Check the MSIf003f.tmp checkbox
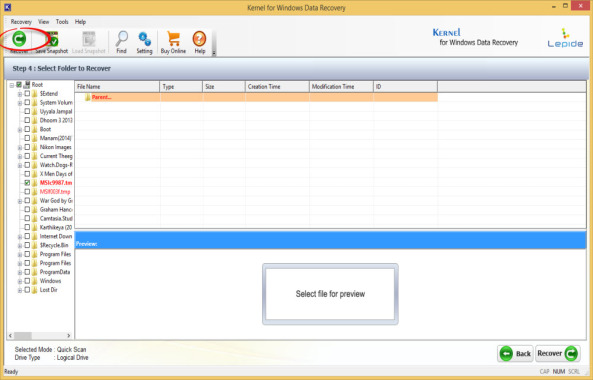The width and height of the screenshot is (593, 380). 27,192
